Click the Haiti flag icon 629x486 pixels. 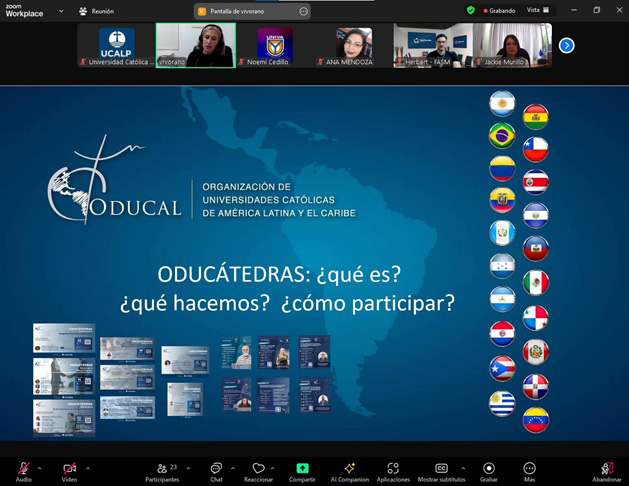(536, 249)
